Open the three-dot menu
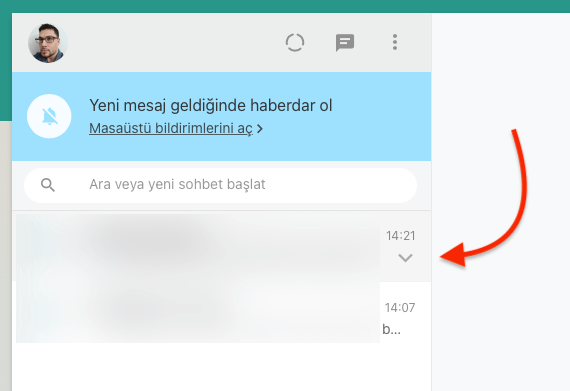The width and height of the screenshot is (570, 391). click(395, 42)
